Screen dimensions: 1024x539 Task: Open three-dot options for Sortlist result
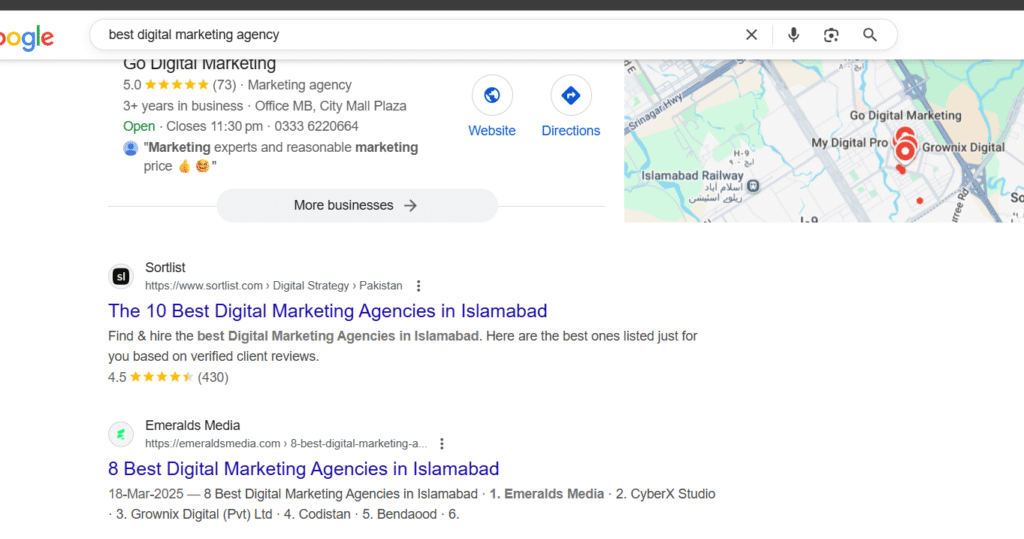[x=419, y=286]
